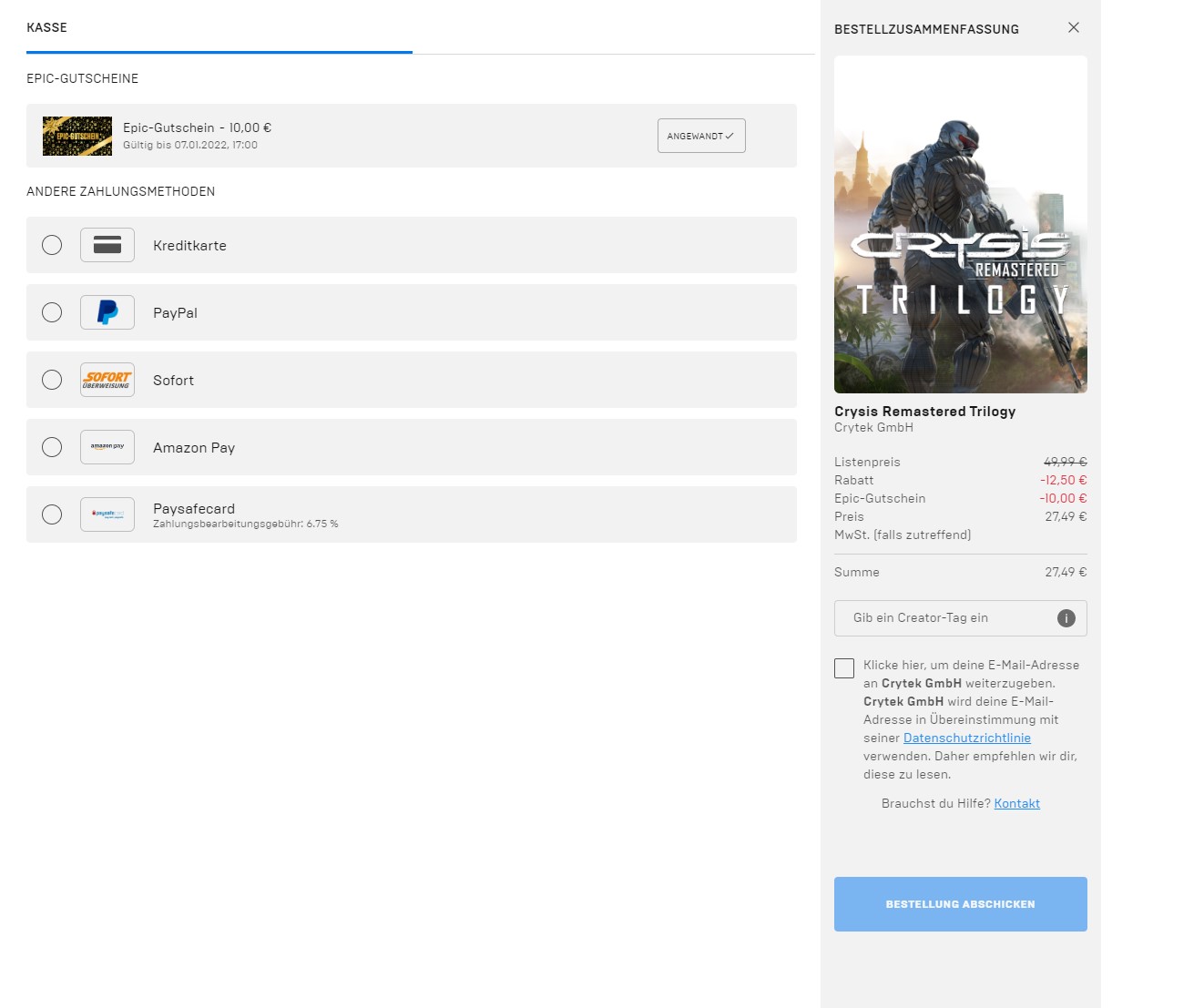Screen dimensions: 1204x1008
Task: Click 'Gültig bis 07.01.2022, 17:00' text
Action: point(190,145)
